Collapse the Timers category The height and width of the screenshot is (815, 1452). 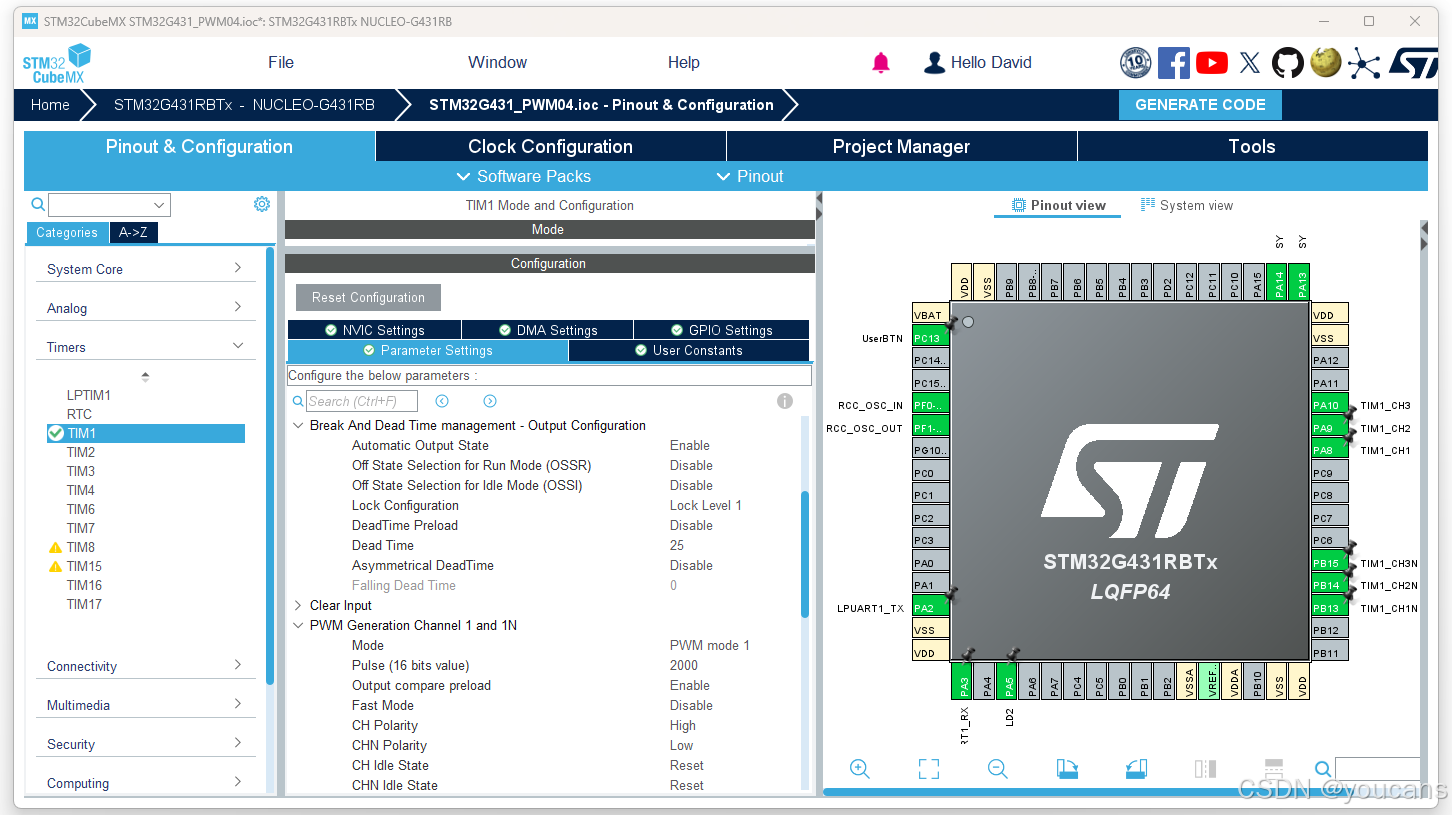point(145,347)
